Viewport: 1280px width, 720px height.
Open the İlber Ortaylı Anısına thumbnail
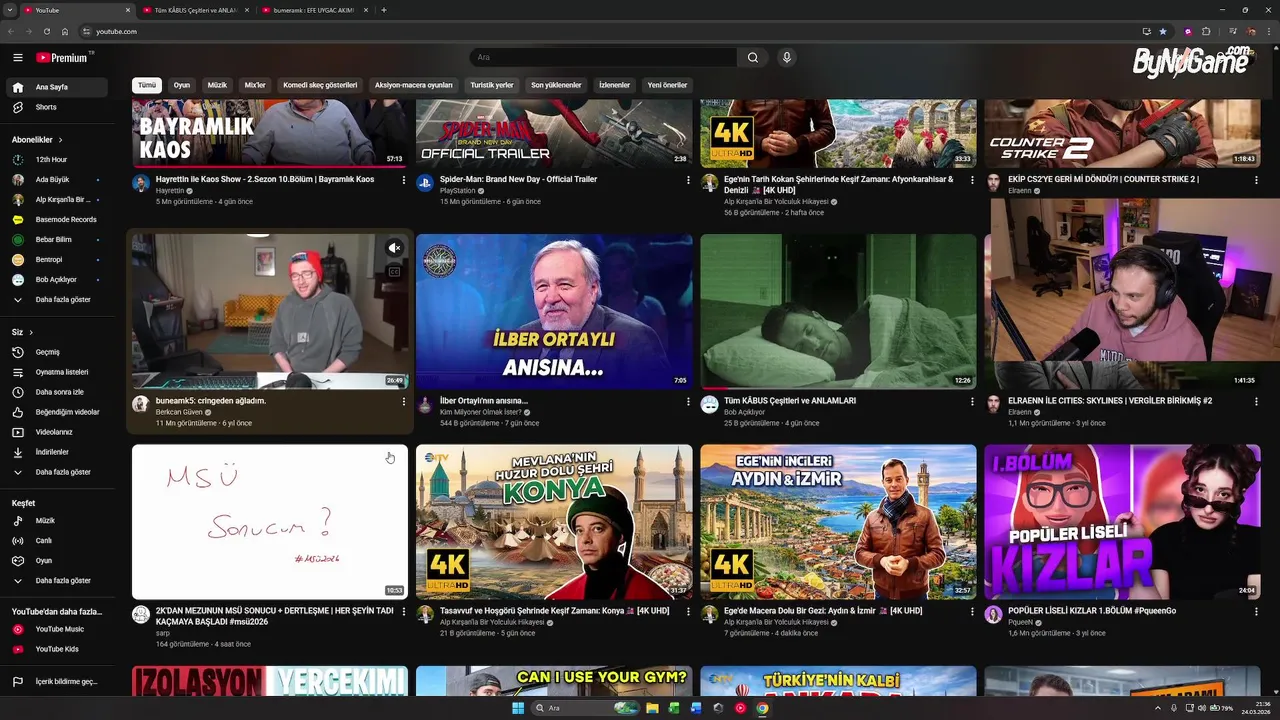pos(554,312)
